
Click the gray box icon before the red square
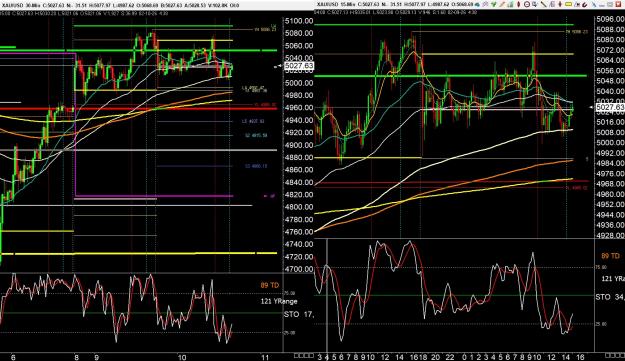click(x=610, y=4)
